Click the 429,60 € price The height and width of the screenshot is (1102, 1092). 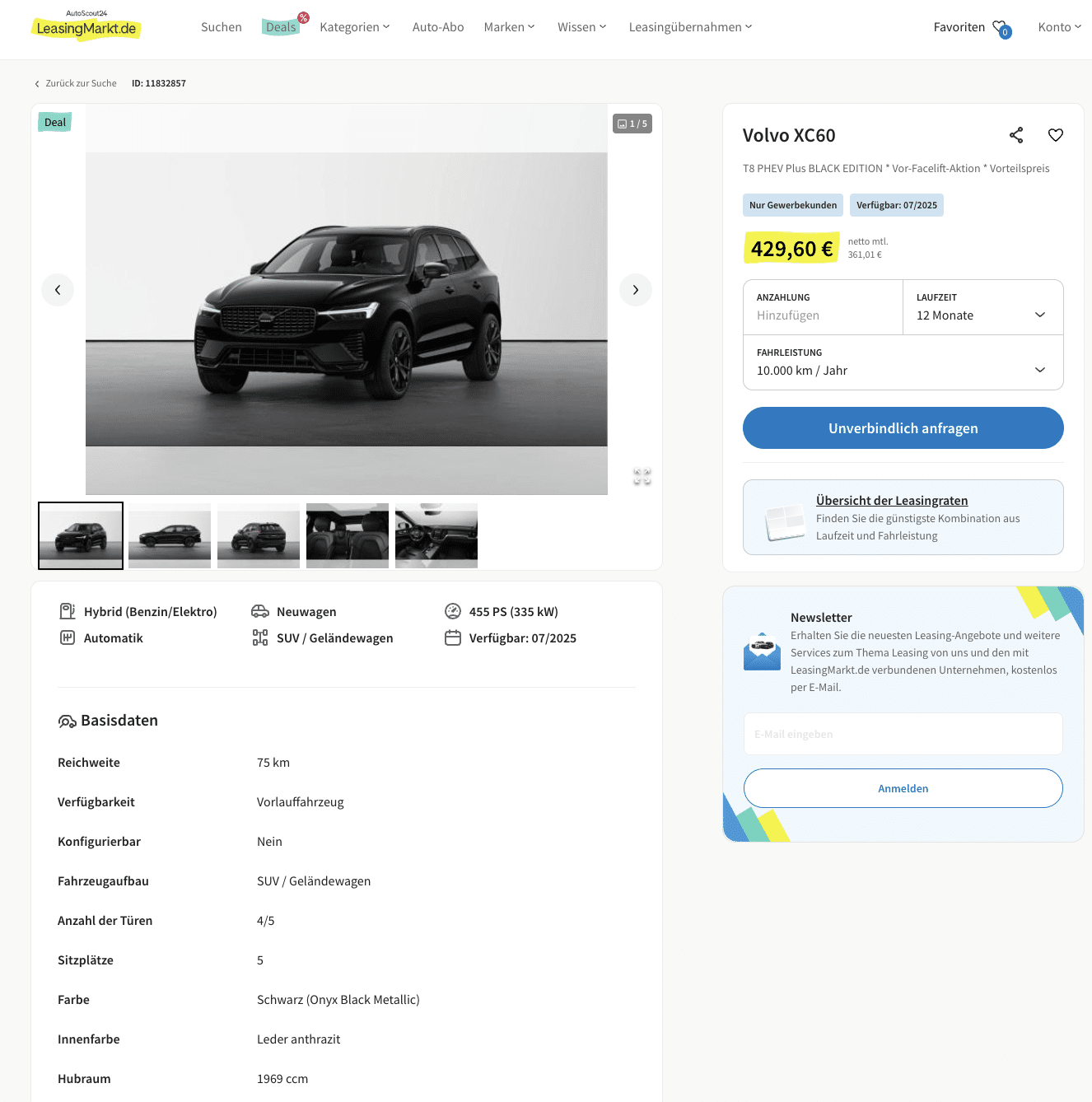[x=791, y=249]
